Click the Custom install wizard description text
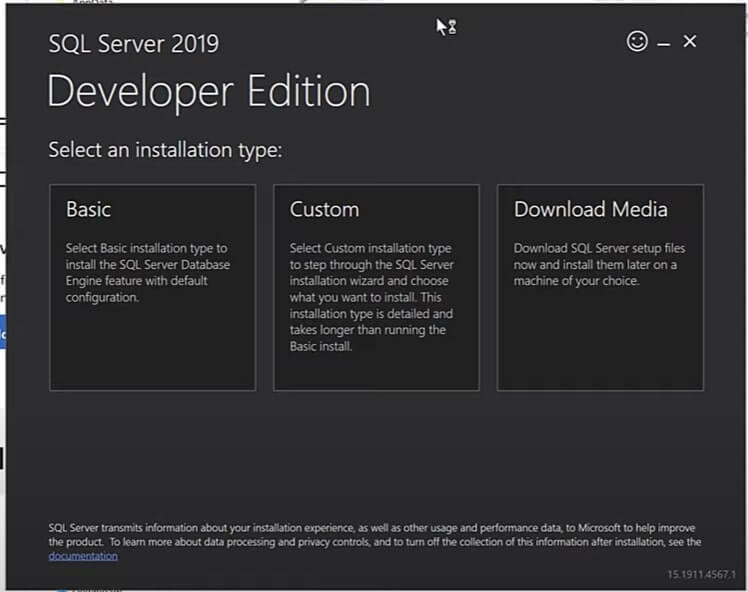 point(372,297)
